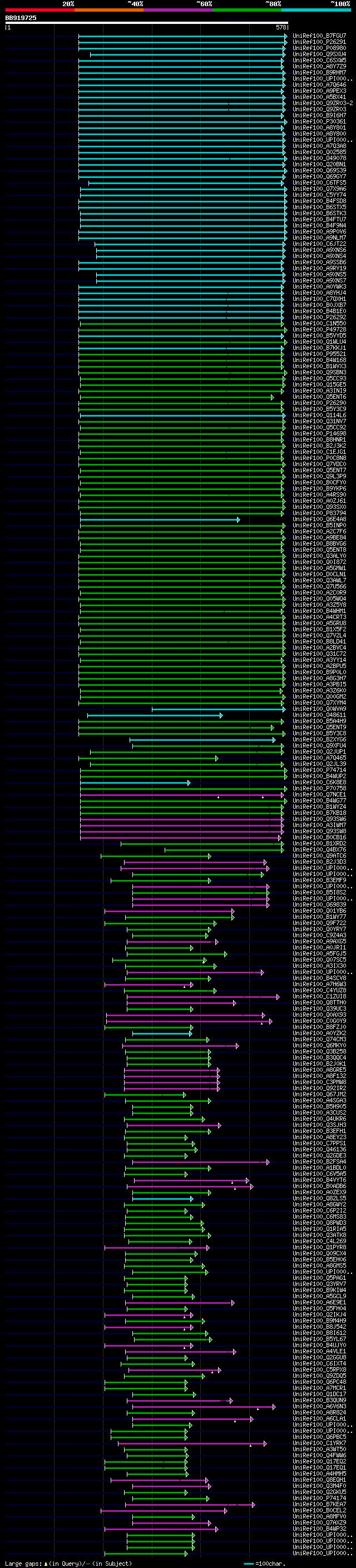Select the UniRef100_A7Q465 label

point(319,758)
